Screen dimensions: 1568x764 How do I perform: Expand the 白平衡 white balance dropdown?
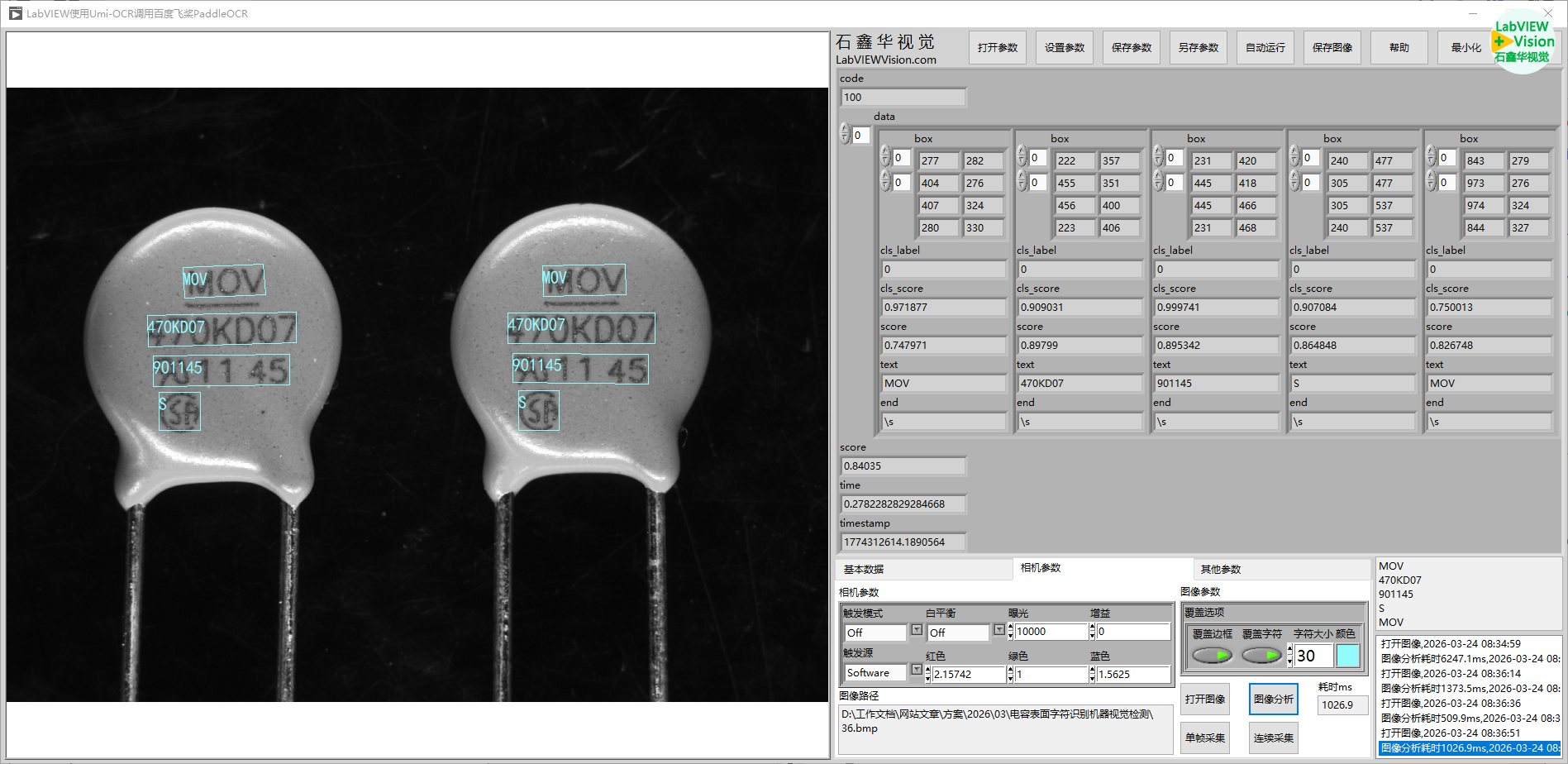coord(998,631)
